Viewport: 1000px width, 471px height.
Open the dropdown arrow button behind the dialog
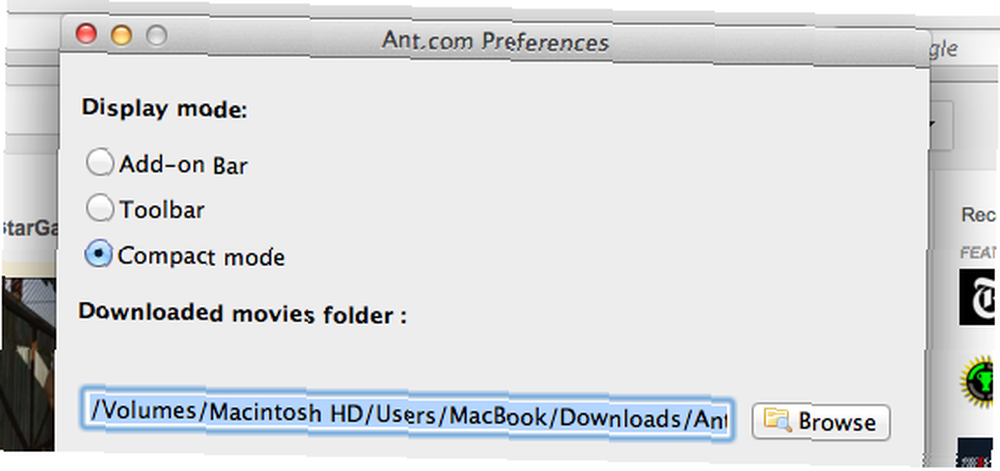(x=942, y=125)
